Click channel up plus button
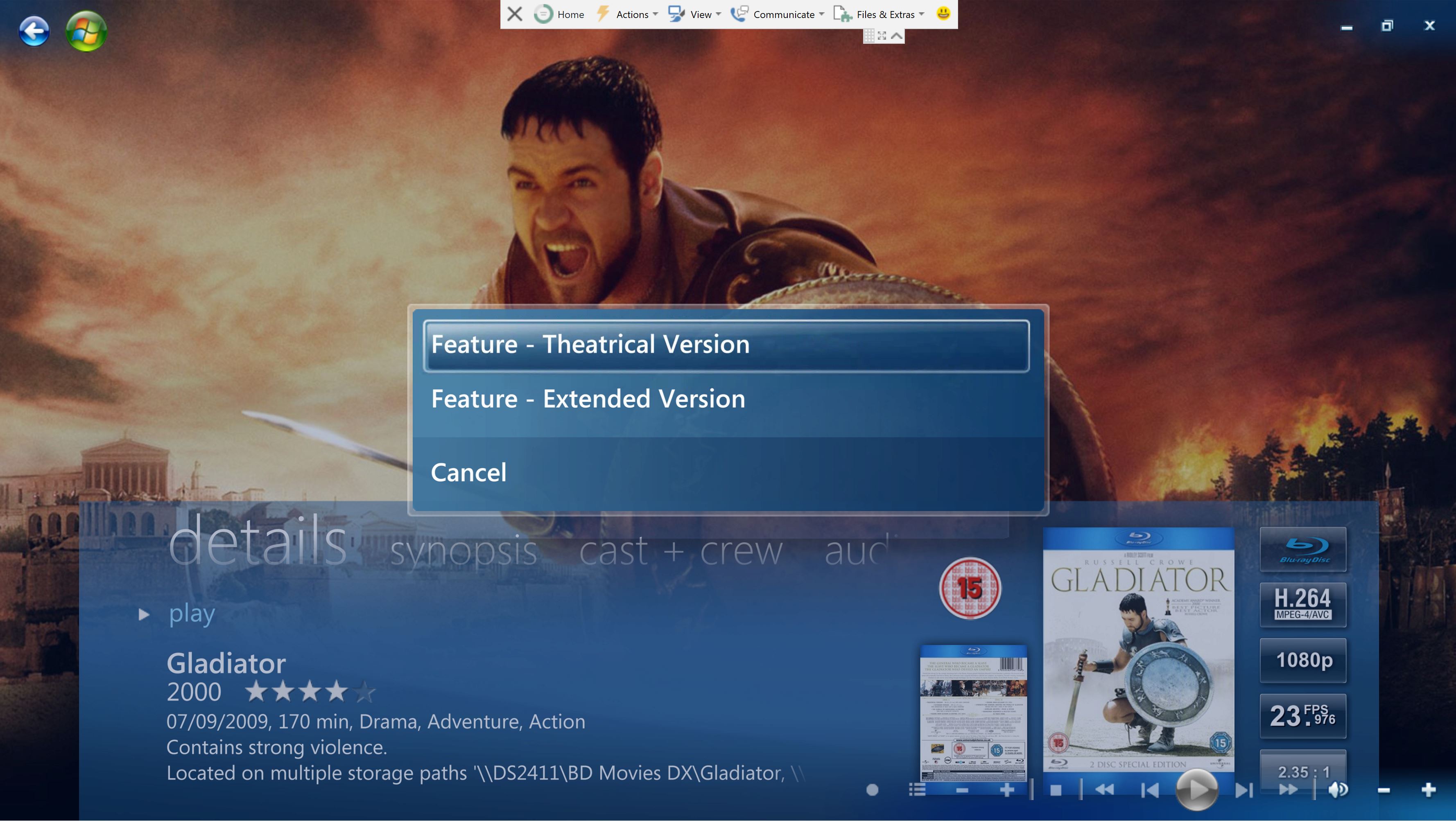The image size is (1456, 821). pyautogui.click(x=1007, y=790)
